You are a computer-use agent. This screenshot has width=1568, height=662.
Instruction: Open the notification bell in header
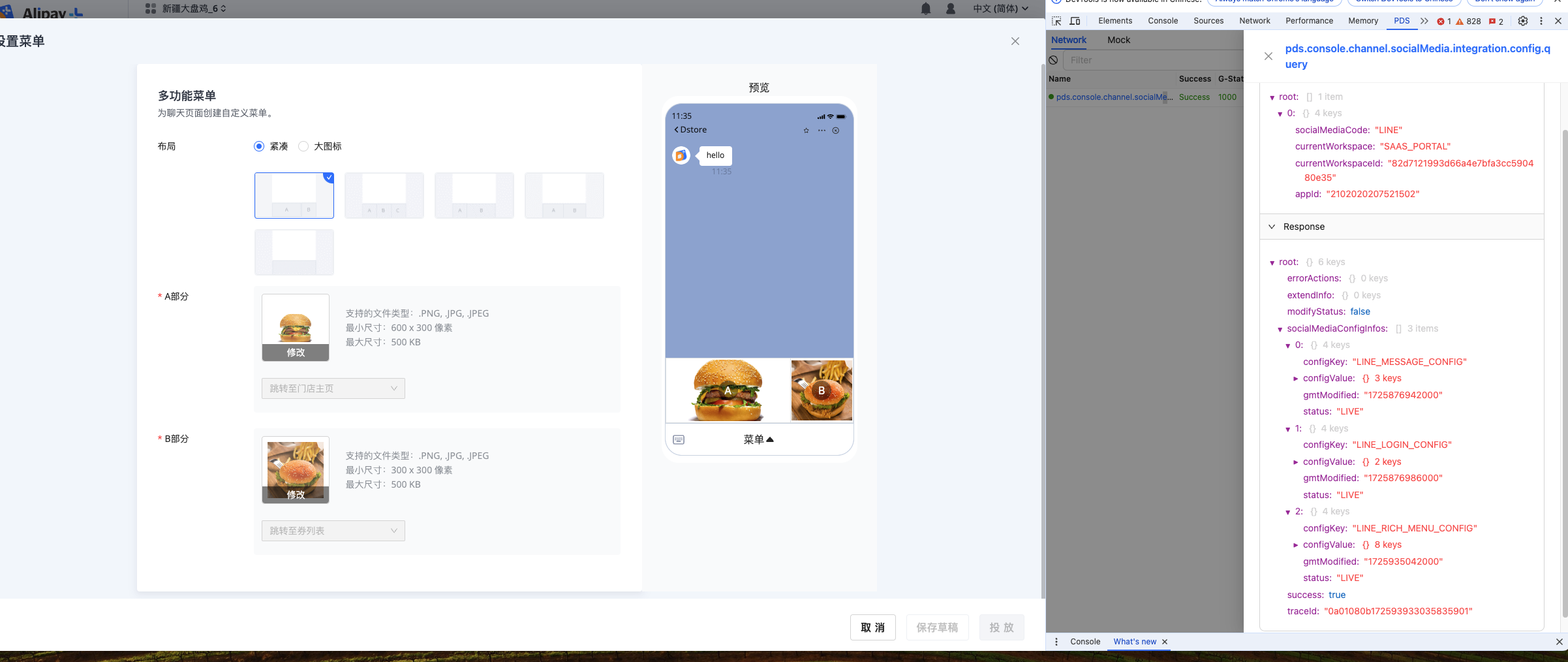tap(926, 8)
